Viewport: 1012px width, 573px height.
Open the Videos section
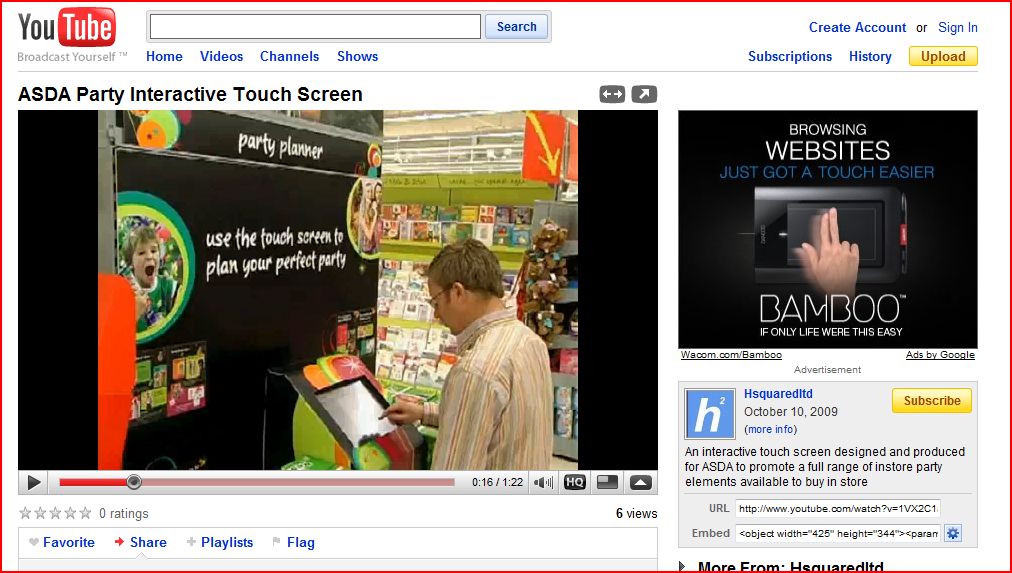pyautogui.click(x=221, y=56)
